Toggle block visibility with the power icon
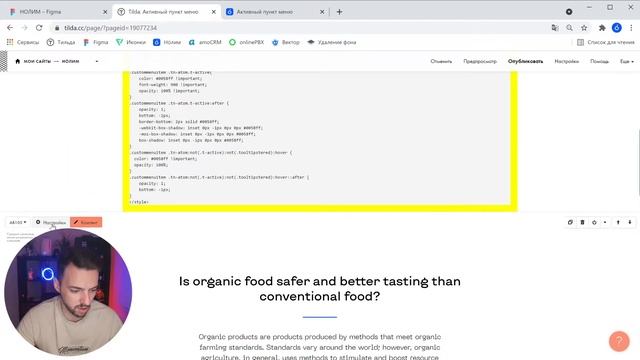 point(594,222)
